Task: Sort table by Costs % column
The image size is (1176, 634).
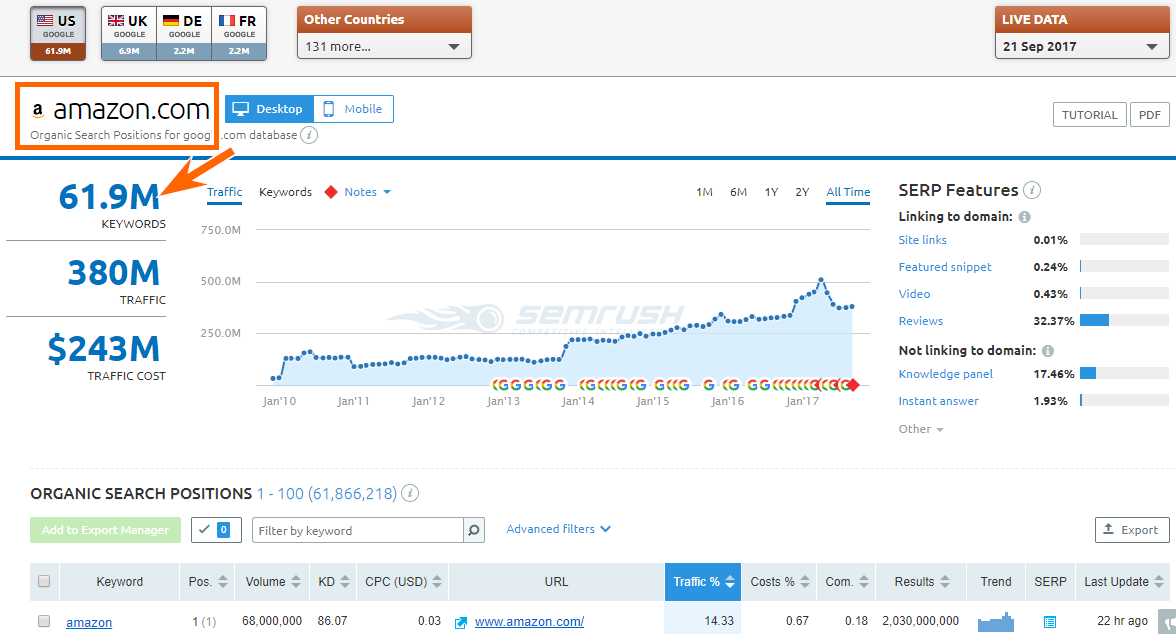Action: click(x=778, y=581)
